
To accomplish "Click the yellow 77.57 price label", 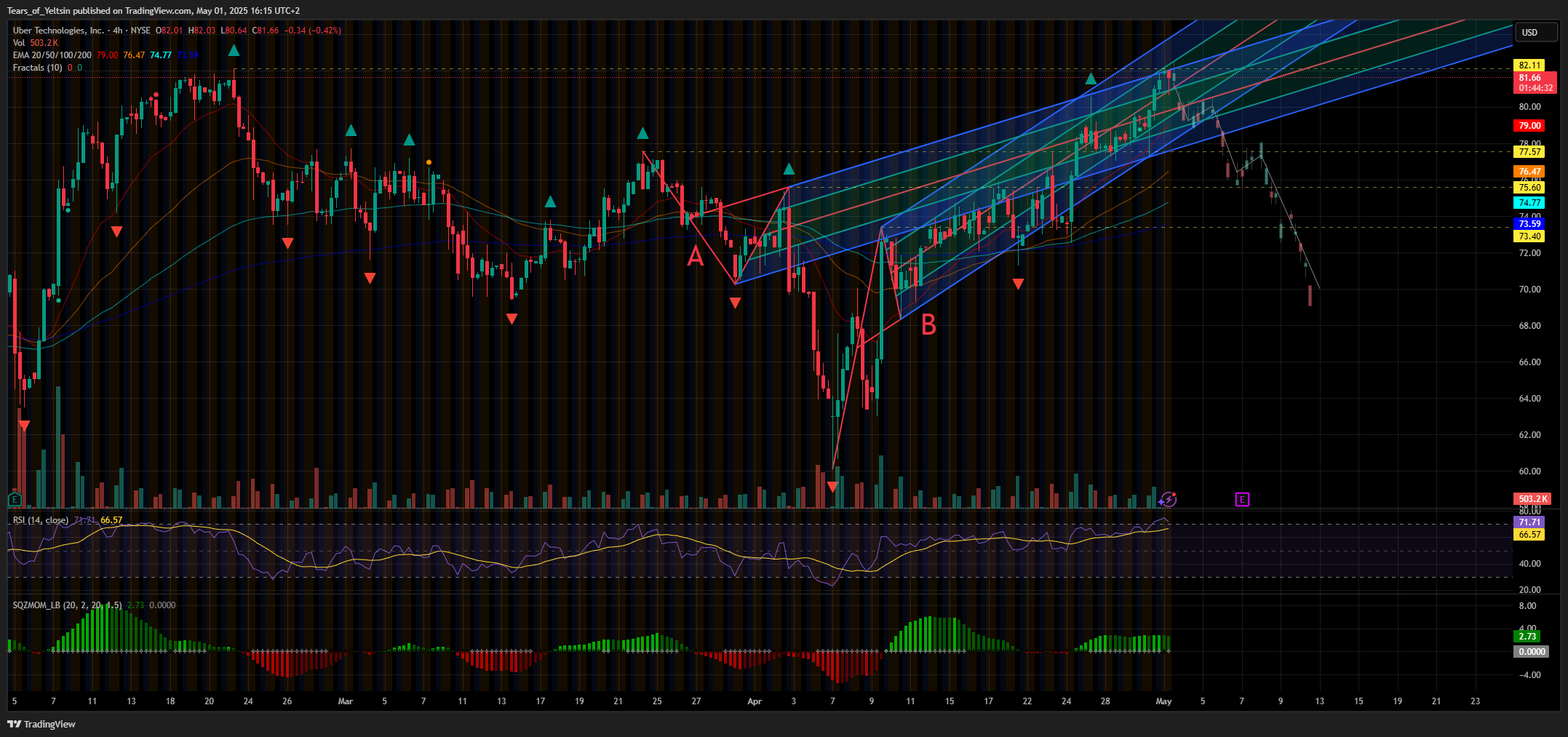I will coord(1529,152).
